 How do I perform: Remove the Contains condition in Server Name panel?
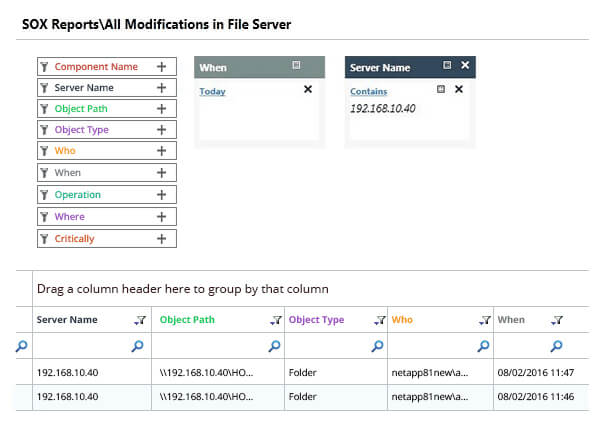tap(459, 89)
